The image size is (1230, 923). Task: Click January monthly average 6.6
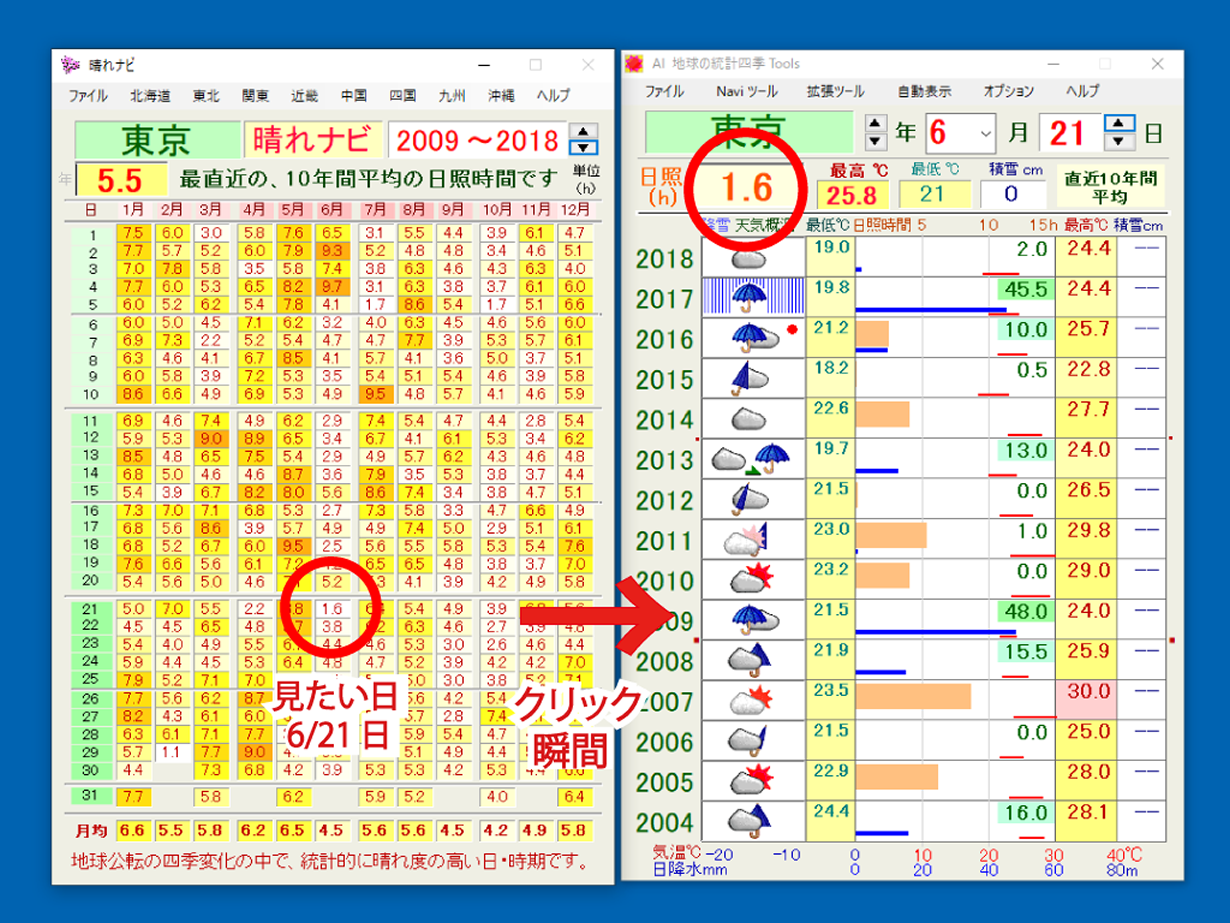tap(132, 829)
